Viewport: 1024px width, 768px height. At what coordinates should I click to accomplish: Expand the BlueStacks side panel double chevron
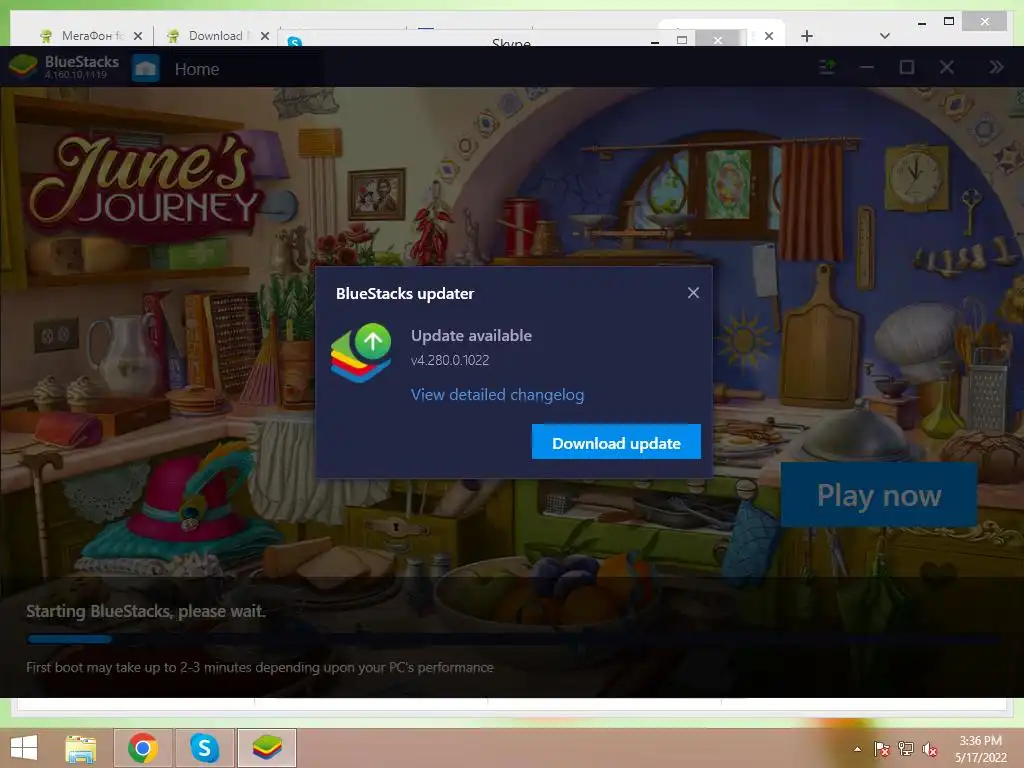click(x=996, y=67)
